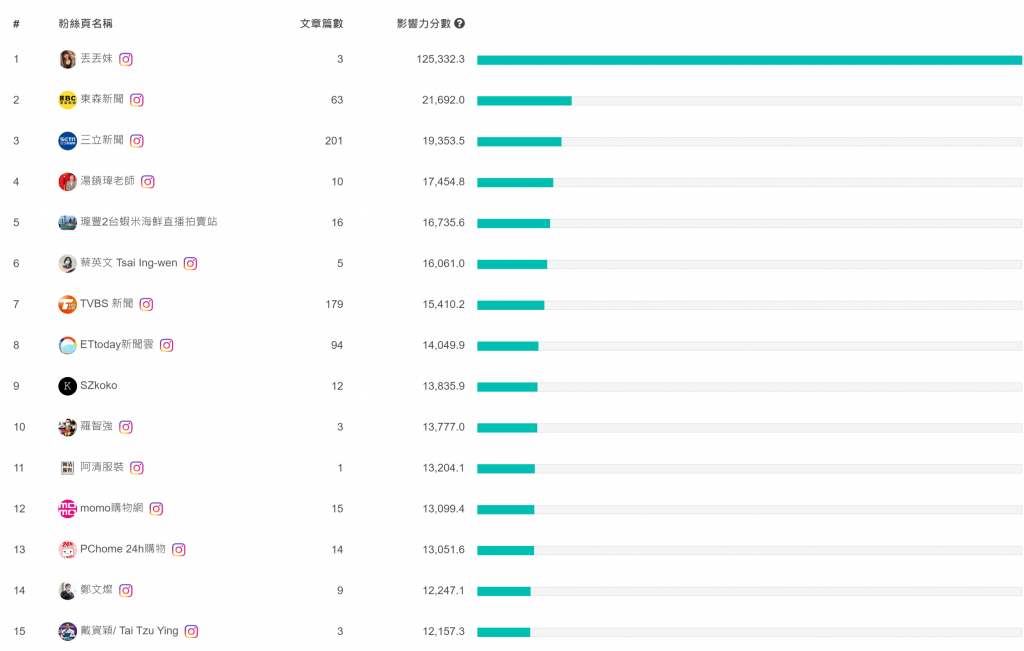The width and height of the screenshot is (1024, 651).
Task: Open 三立新聞 fan page name
Action: [x=102, y=140]
